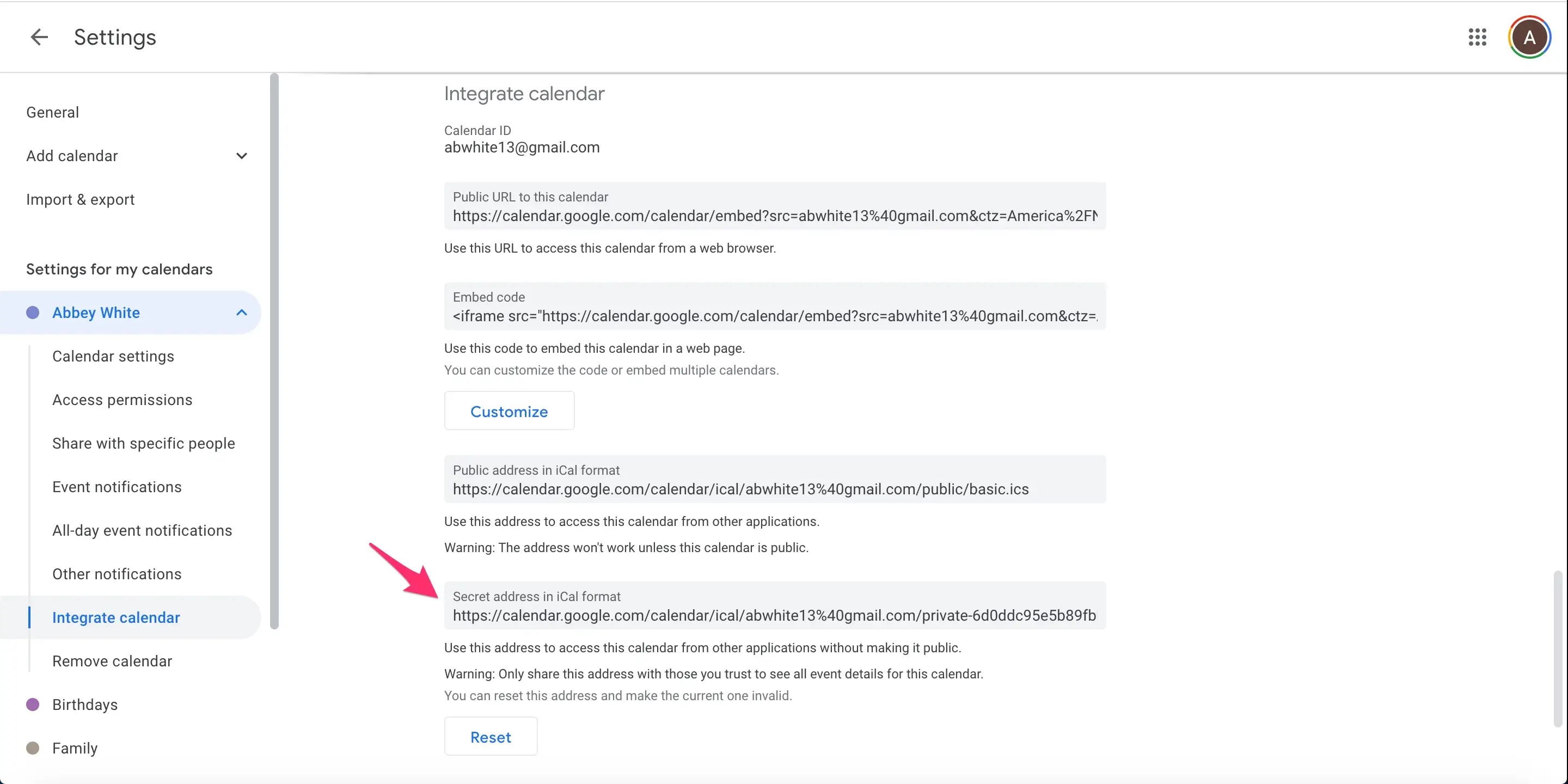Click the Reset secret address button

point(491,737)
